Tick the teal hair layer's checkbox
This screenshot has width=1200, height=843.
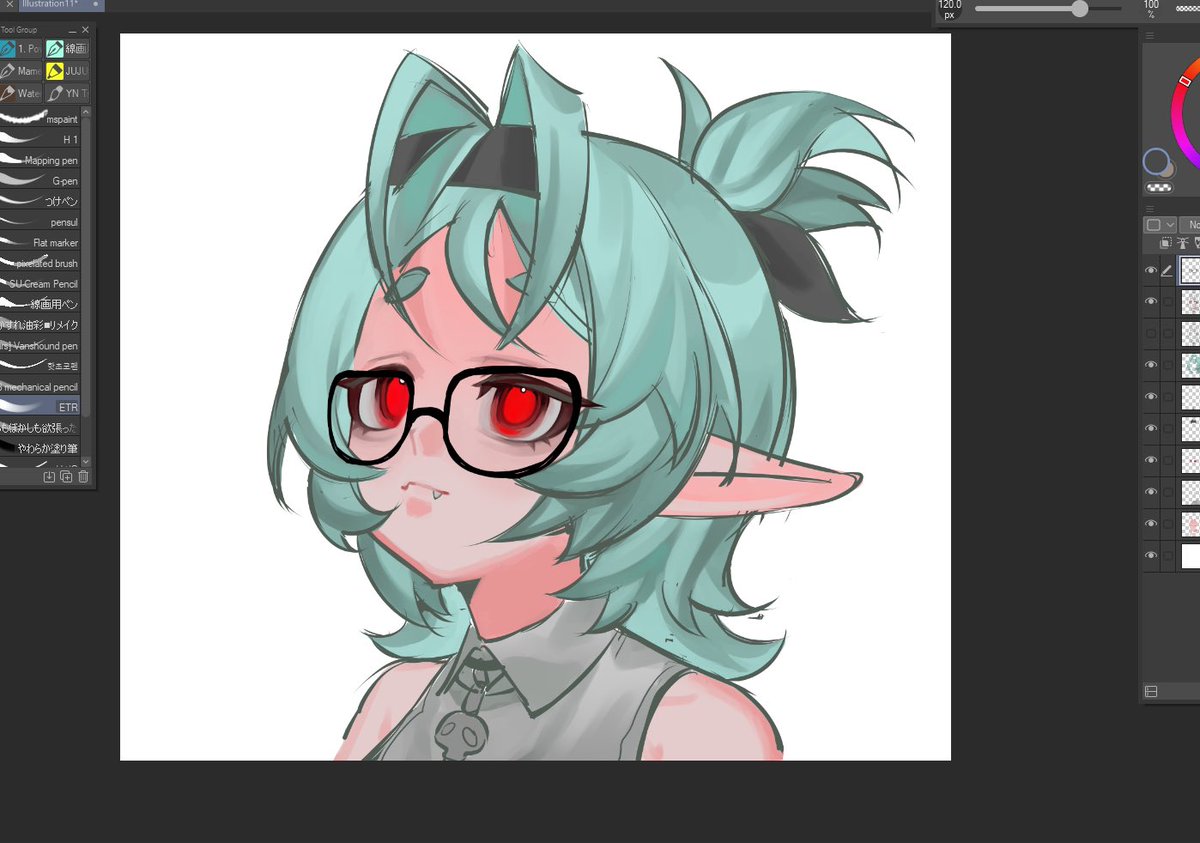pos(1167,365)
